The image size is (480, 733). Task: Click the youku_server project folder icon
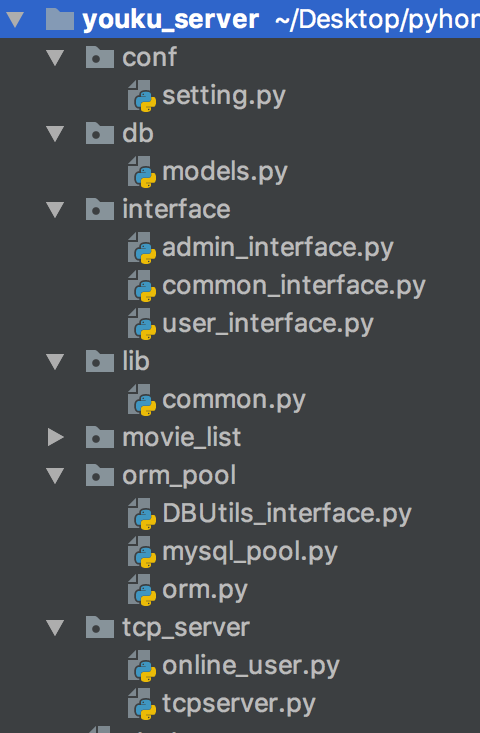click(x=59, y=19)
